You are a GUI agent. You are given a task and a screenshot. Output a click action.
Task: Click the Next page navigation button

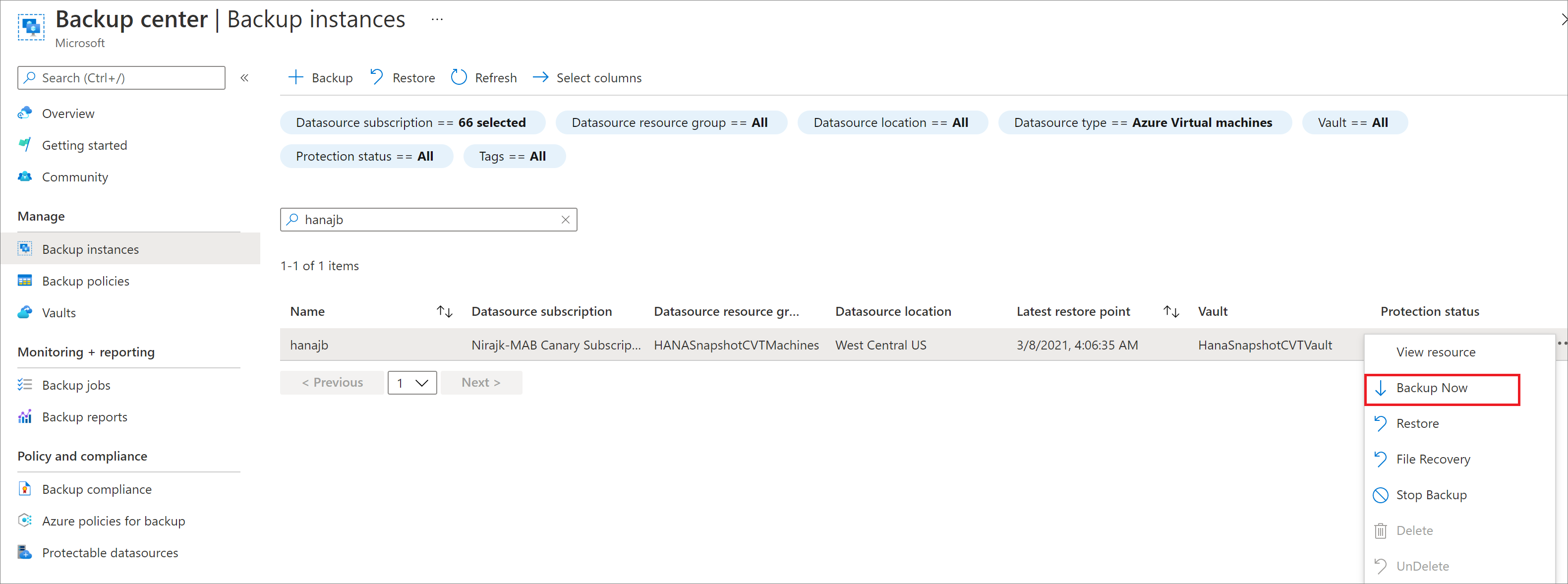479,381
